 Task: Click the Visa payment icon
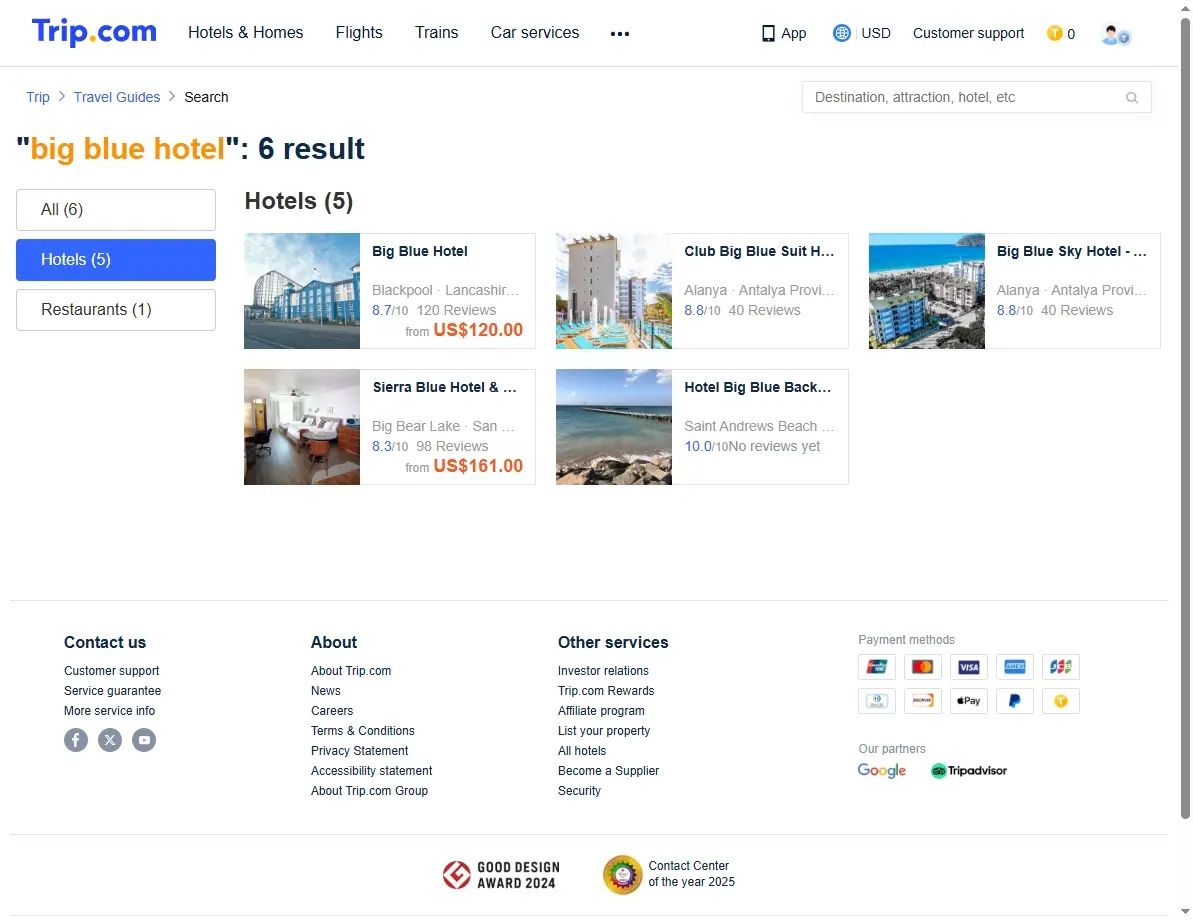point(969,667)
